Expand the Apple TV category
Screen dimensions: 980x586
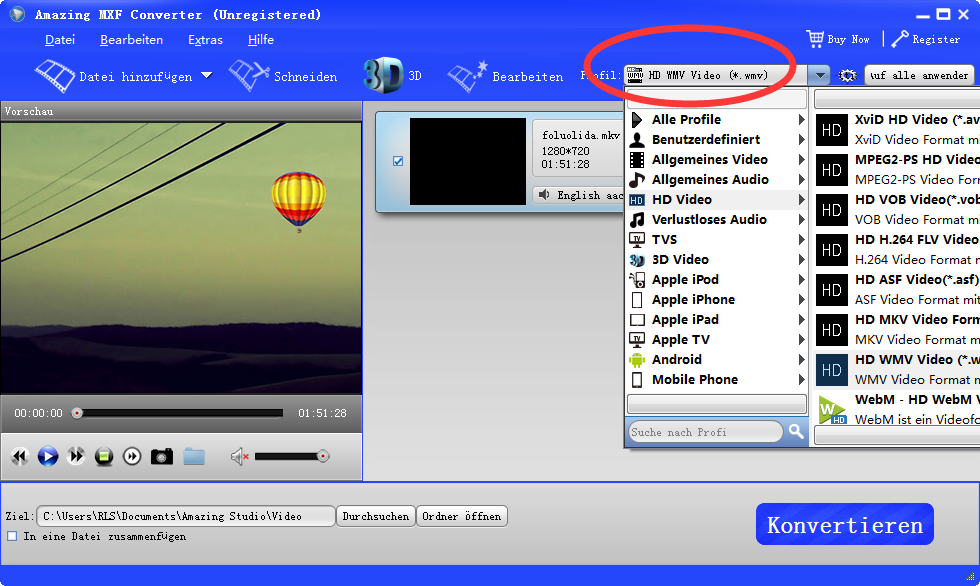coord(717,339)
